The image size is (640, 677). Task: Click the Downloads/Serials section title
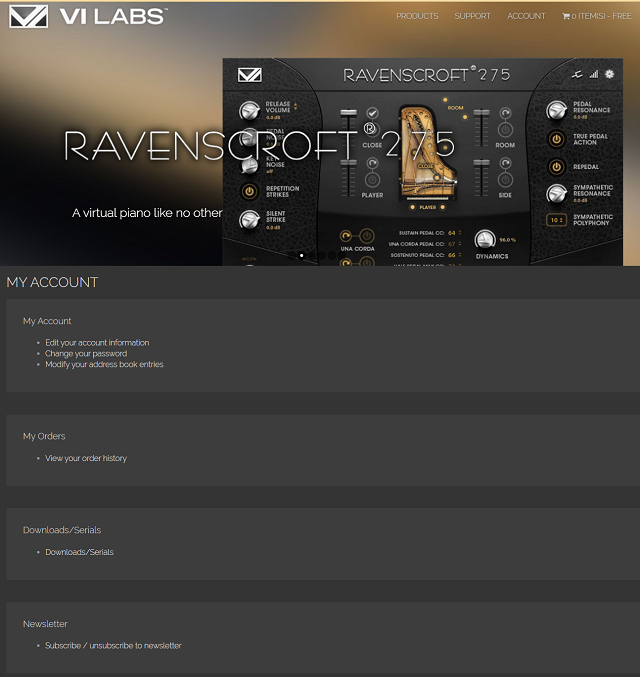(62, 530)
